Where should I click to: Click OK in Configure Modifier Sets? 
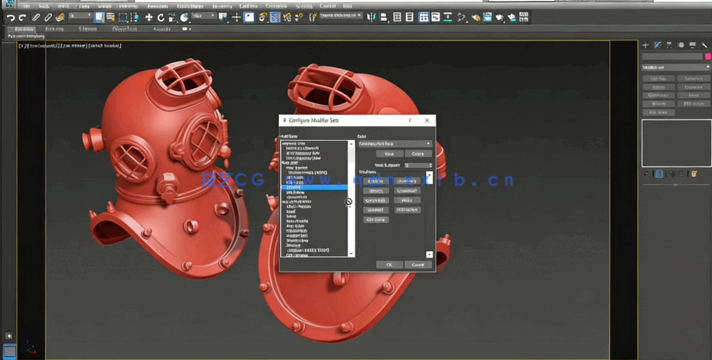[389, 265]
